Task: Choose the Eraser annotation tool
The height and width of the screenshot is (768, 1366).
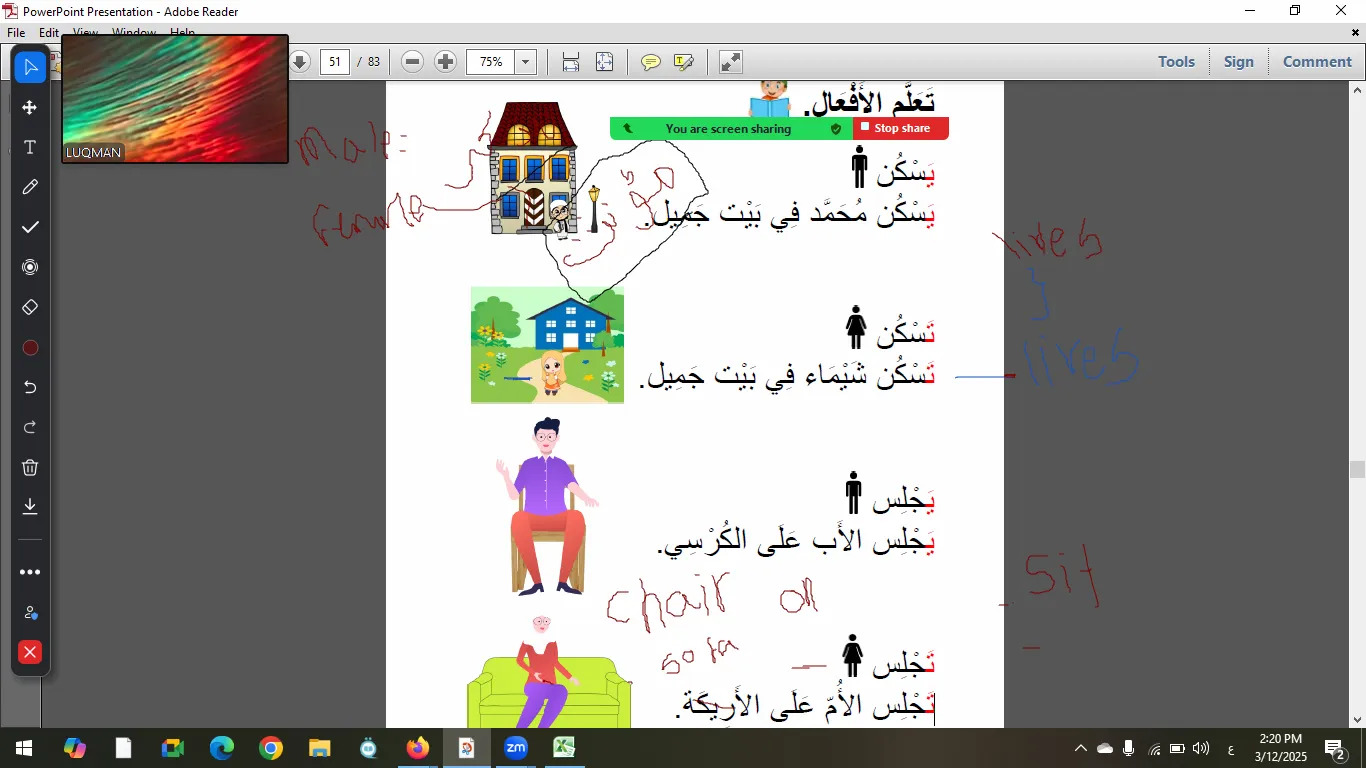Action: [x=30, y=307]
